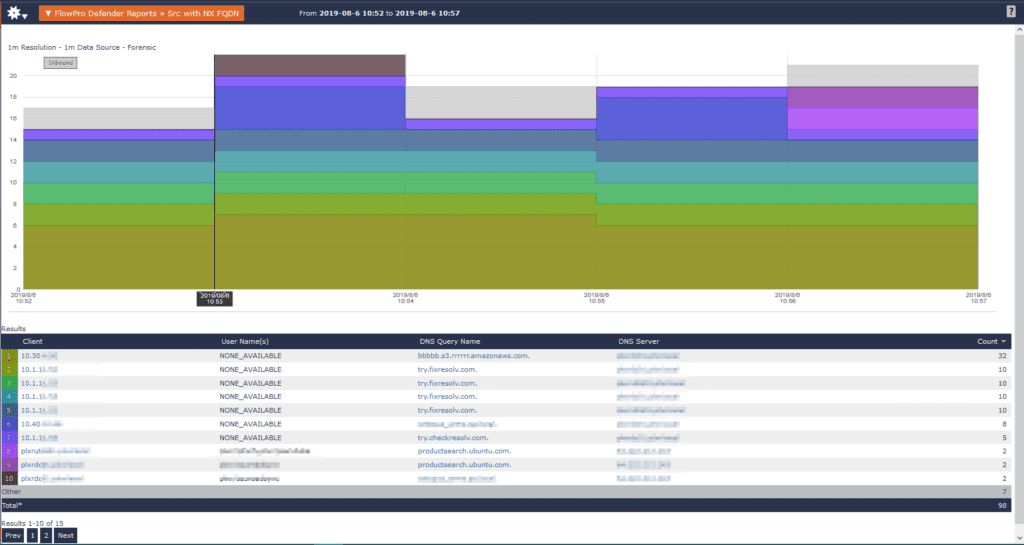Open productsearch.ubuntu.com. link in row 9
This screenshot has width=1024, height=545.
pyautogui.click(x=464, y=465)
